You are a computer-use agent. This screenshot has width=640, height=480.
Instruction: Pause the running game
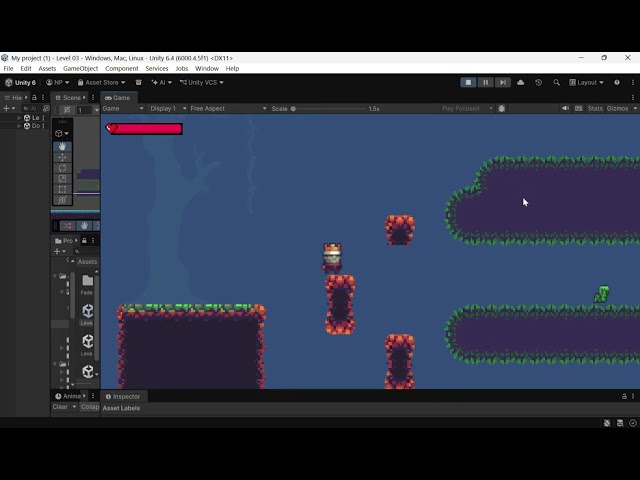[x=485, y=82]
